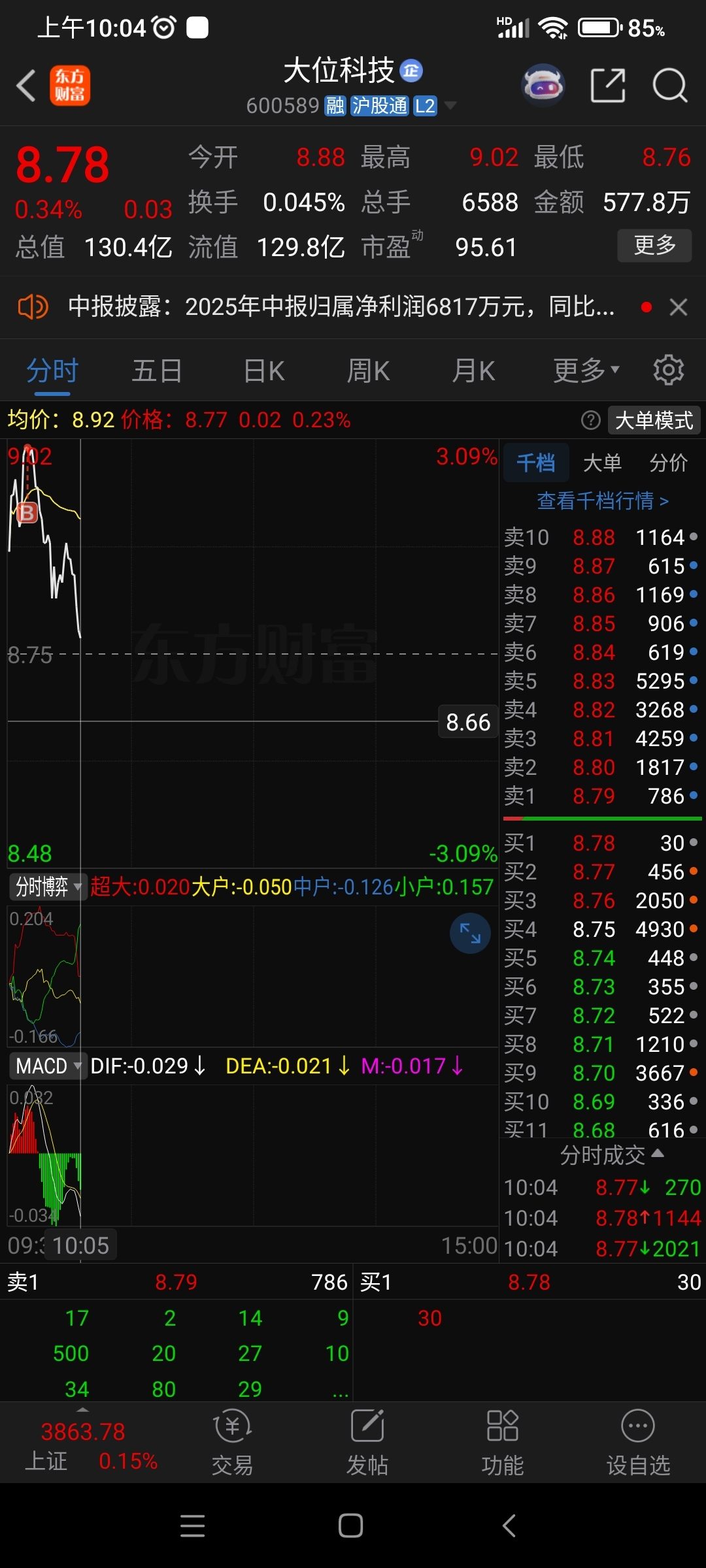Tap the dot beside 卖3 4259
This screenshot has width=706, height=1568.
coord(694,738)
